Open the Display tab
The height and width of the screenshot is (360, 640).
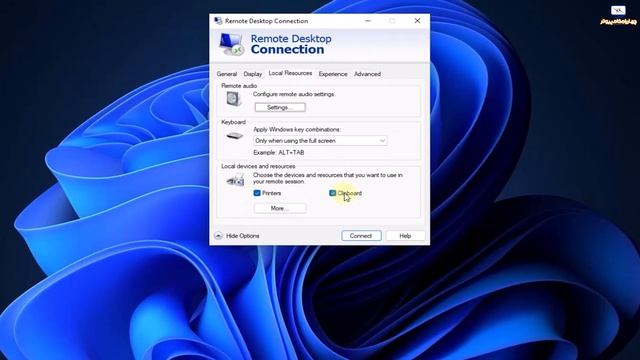pos(253,74)
